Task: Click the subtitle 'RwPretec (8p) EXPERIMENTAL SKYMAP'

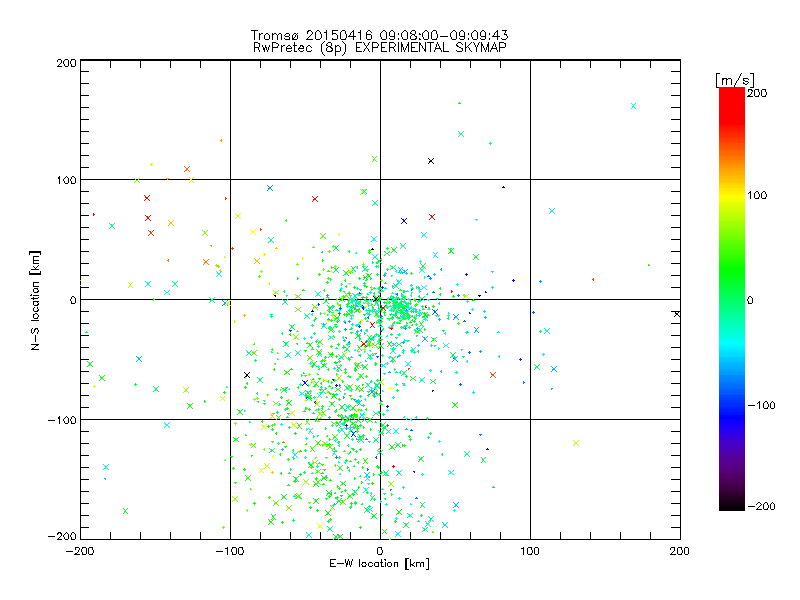Action: coord(379,48)
